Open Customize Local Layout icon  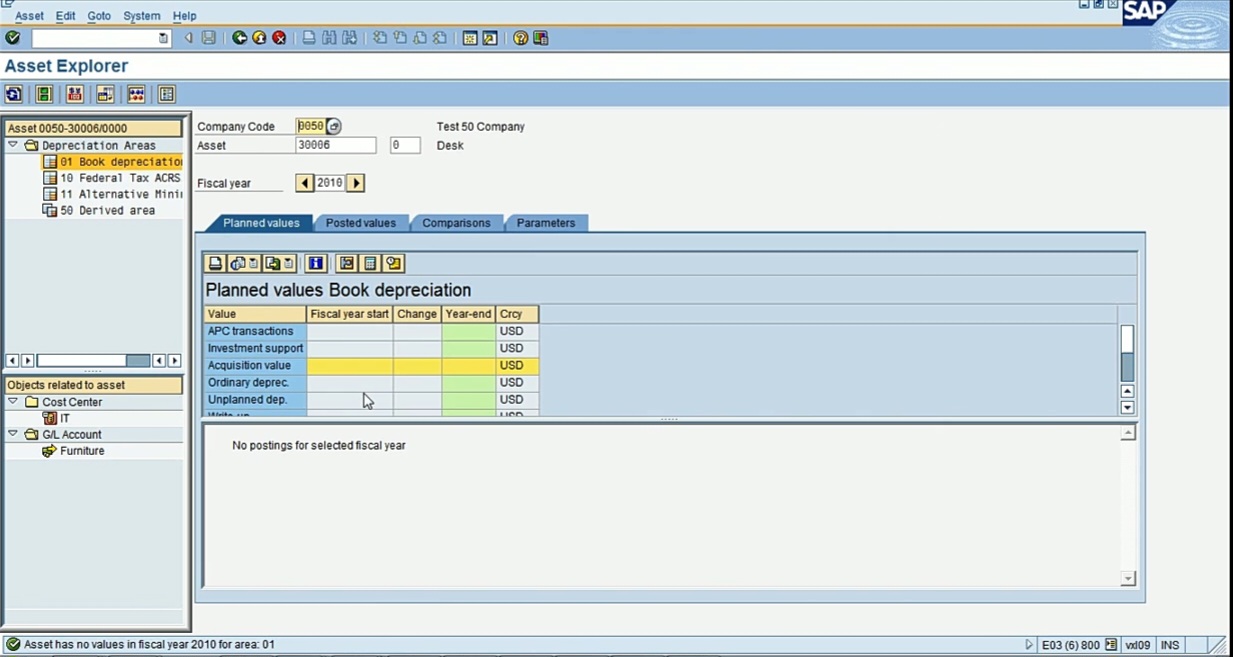[540, 38]
